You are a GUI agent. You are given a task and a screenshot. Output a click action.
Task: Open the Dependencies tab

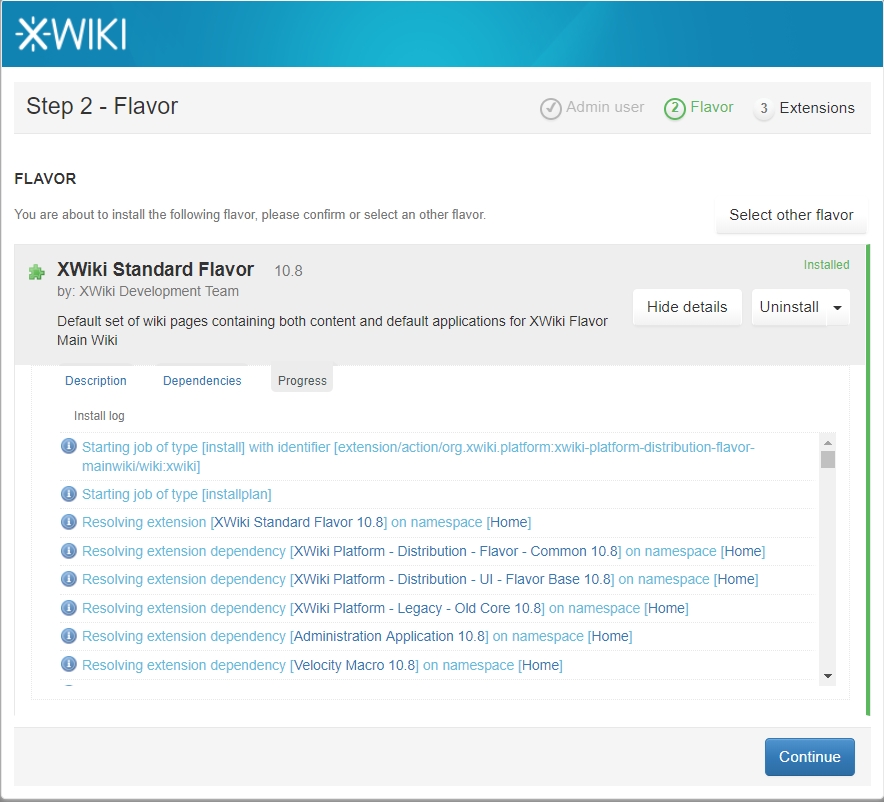[202, 381]
